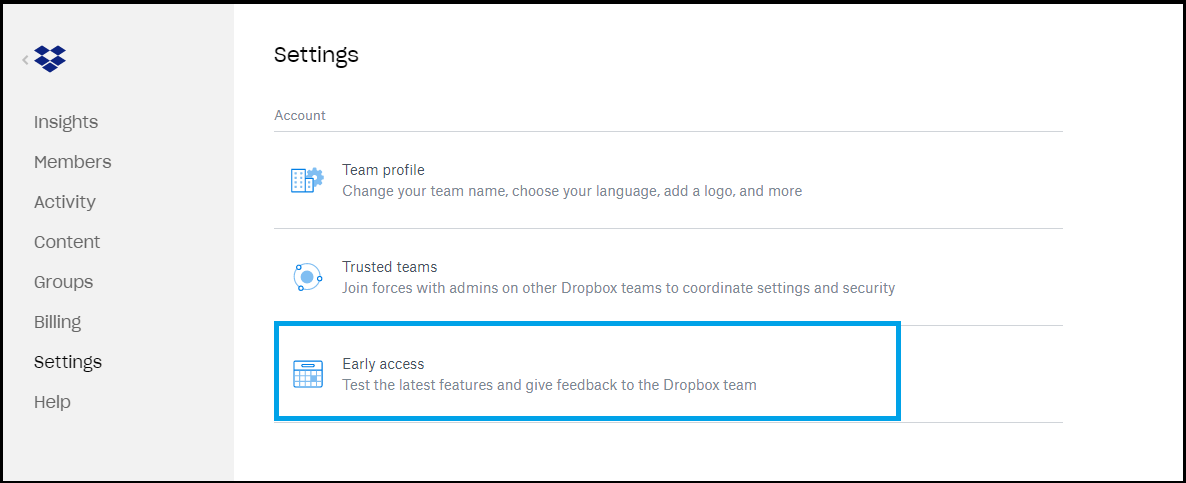This screenshot has width=1186, height=483.
Task: Click the Settings page heading
Action: (x=316, y=54)
